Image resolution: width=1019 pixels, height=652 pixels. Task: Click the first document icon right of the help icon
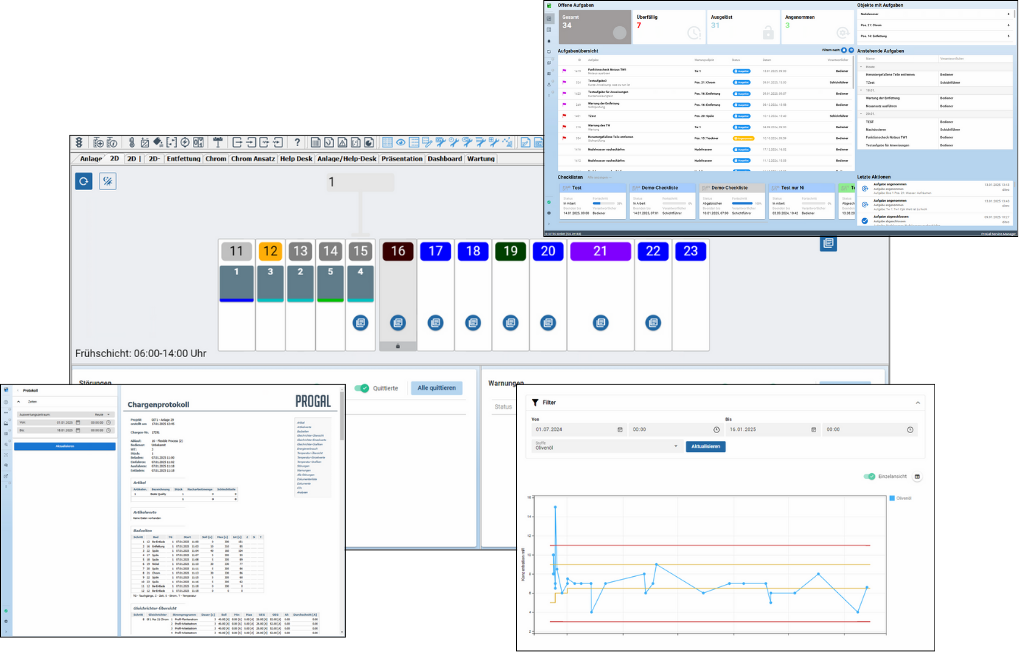pyautogui.click(x=315, y=142)
